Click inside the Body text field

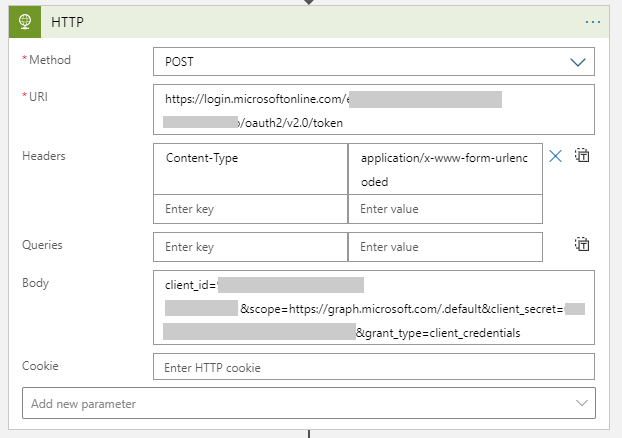374,308
